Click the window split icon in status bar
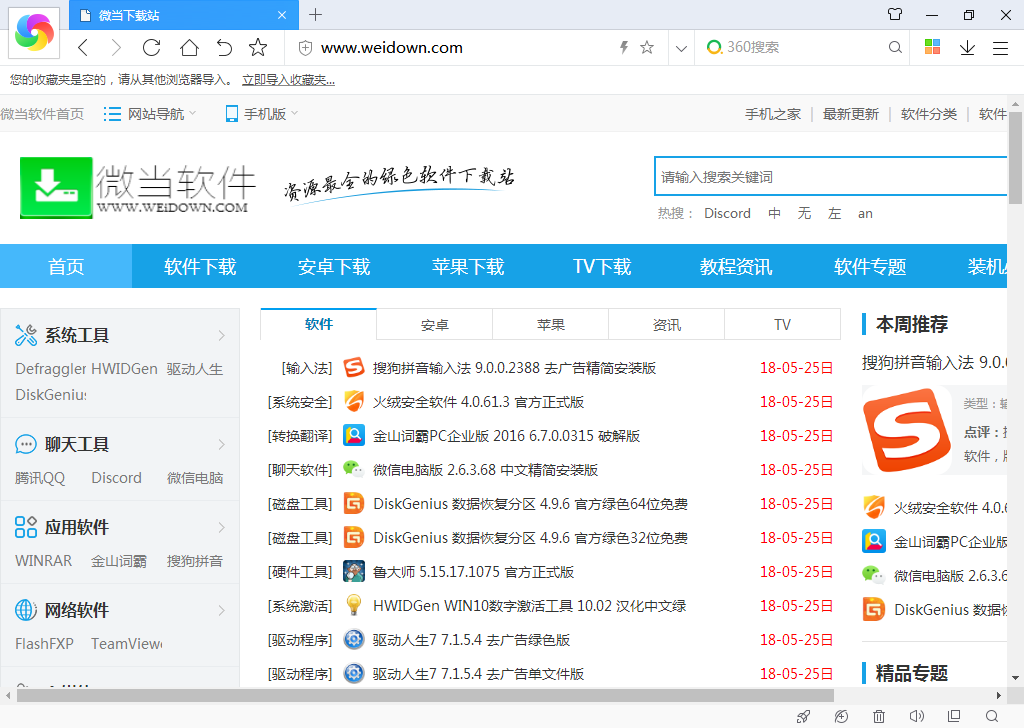This screenshot has height=728, width=1024. (954, 716)
